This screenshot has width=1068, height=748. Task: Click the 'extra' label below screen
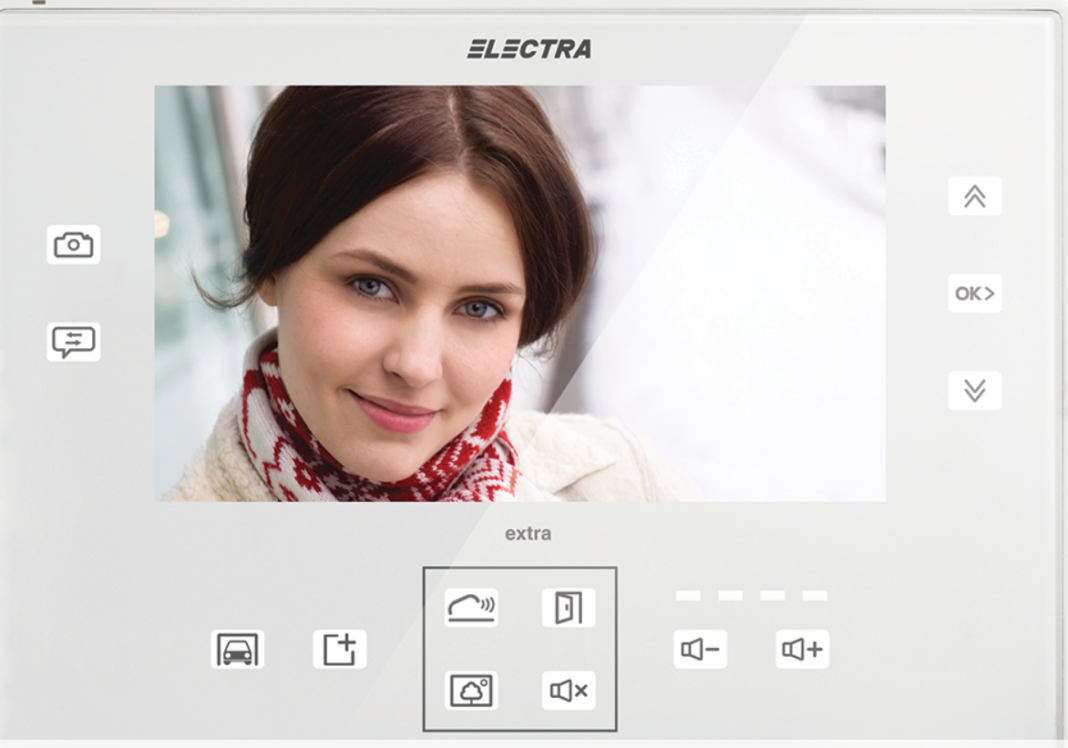coord(528,534)
